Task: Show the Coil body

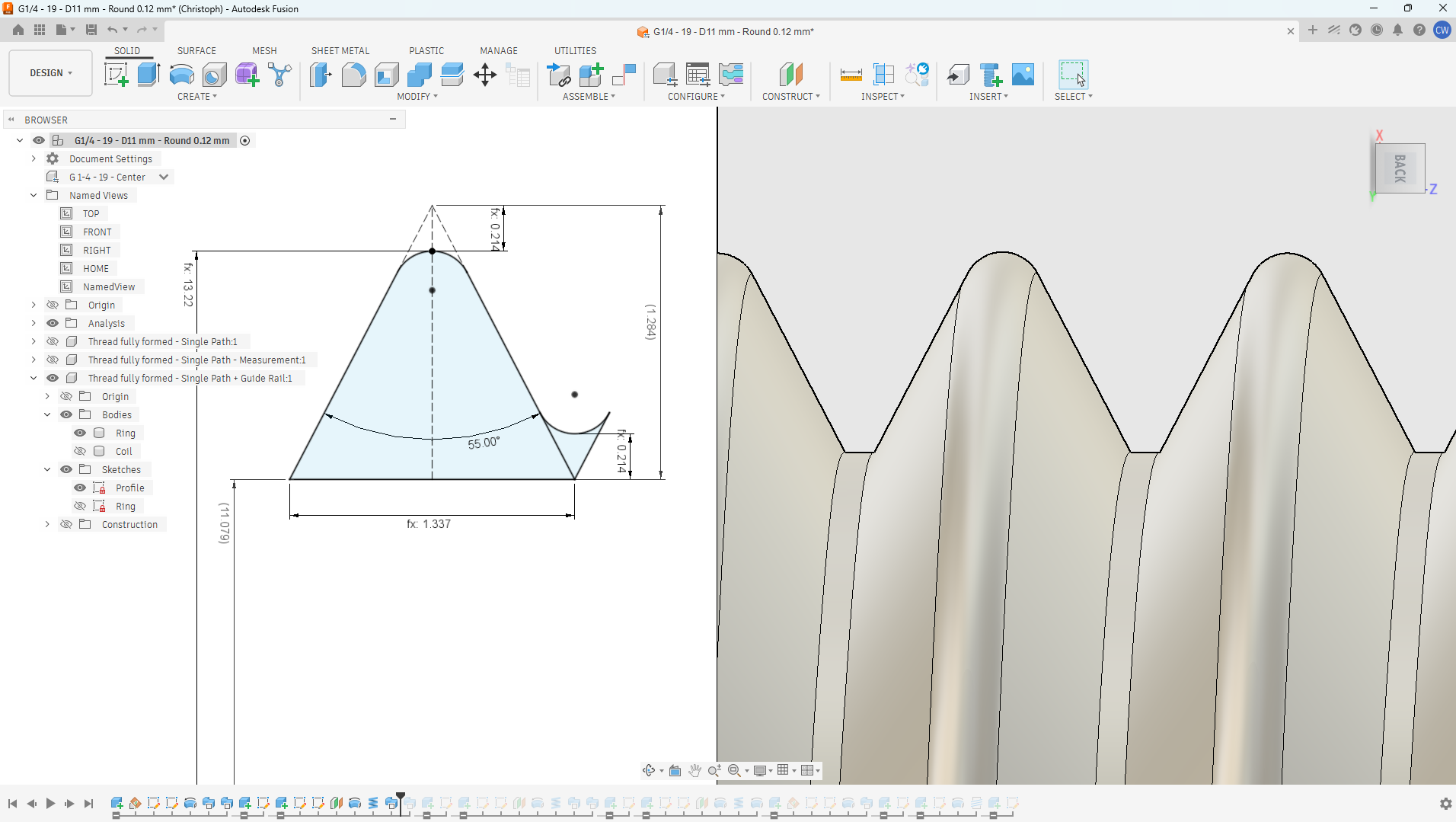Action: (x=80, y=451)
